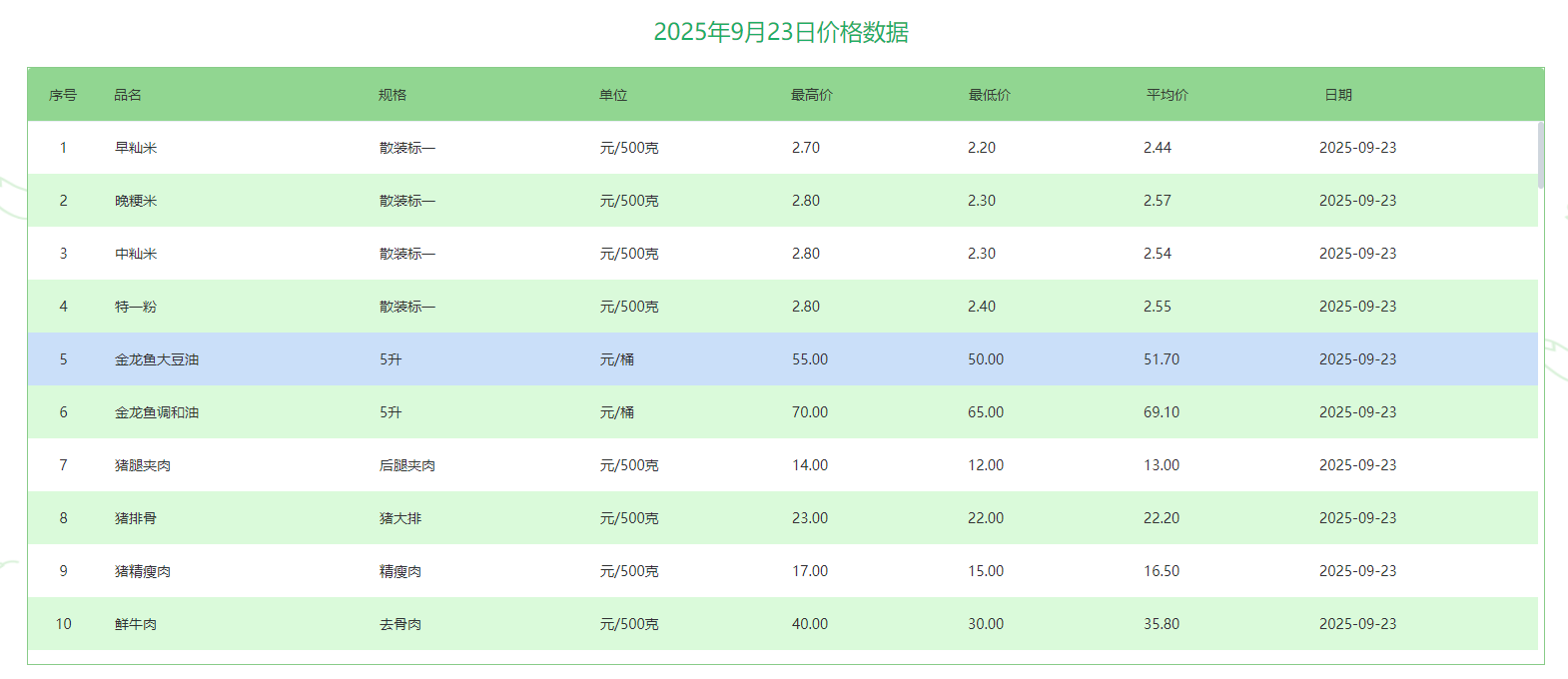The height and width of the screenshot is (679, 1568).
Task: Click the 元/桶 unit in 金龙鱼大豆油 row
Action: tap(617, 359)
